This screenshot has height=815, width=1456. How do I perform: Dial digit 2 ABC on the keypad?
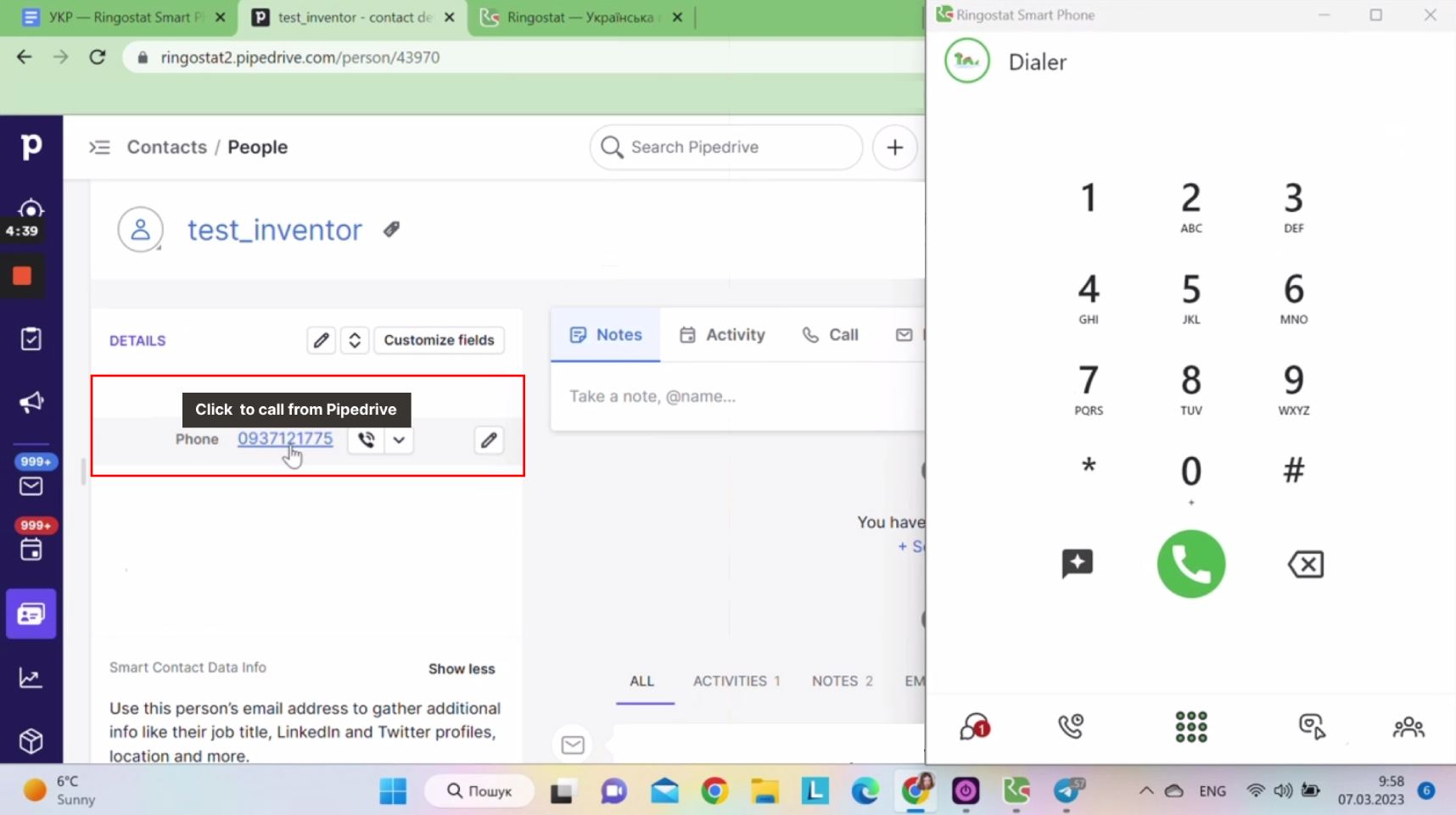tap(1191, 207)
